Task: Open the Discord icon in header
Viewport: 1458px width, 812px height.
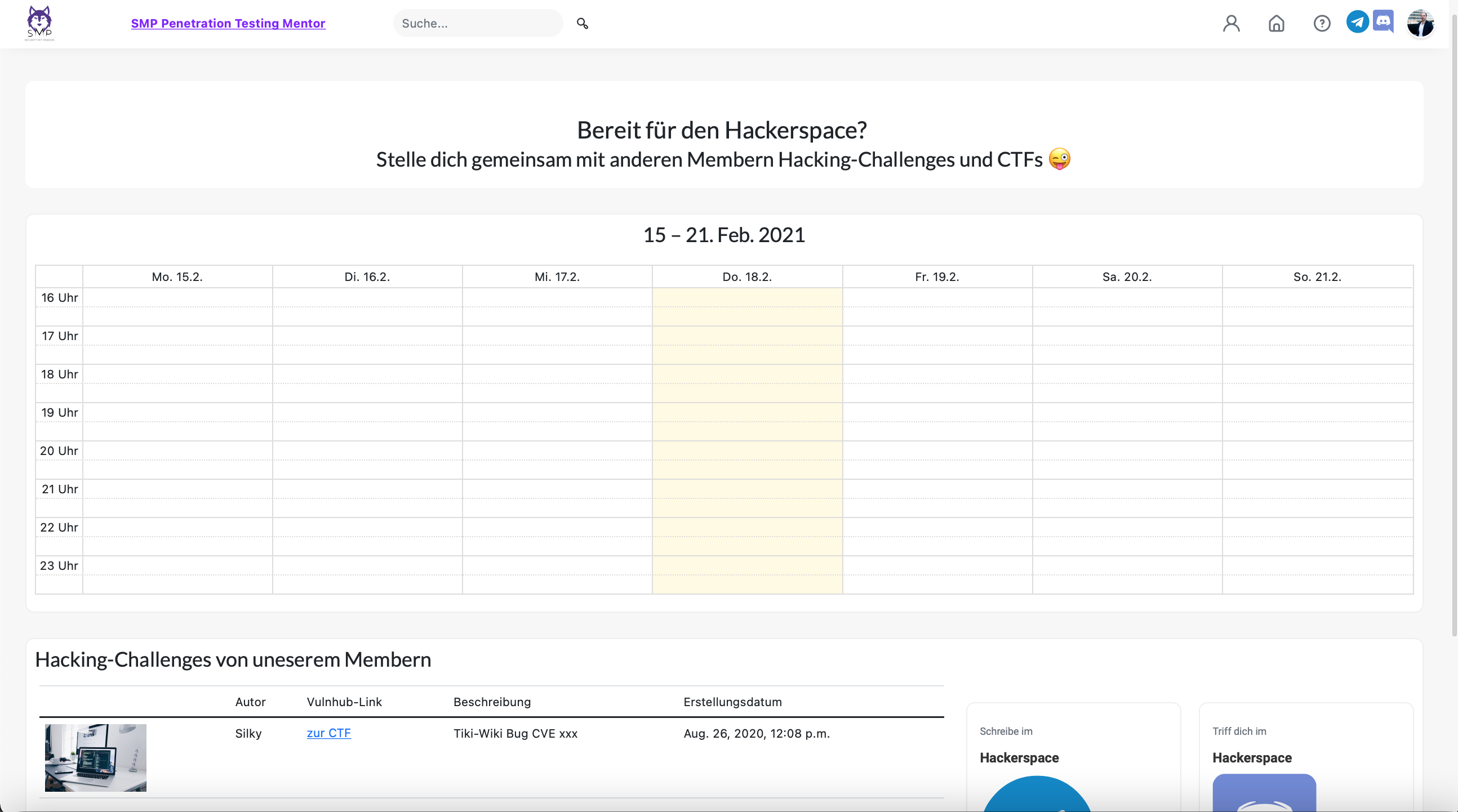Action: pyautogui.click(x=1383, y=22)
